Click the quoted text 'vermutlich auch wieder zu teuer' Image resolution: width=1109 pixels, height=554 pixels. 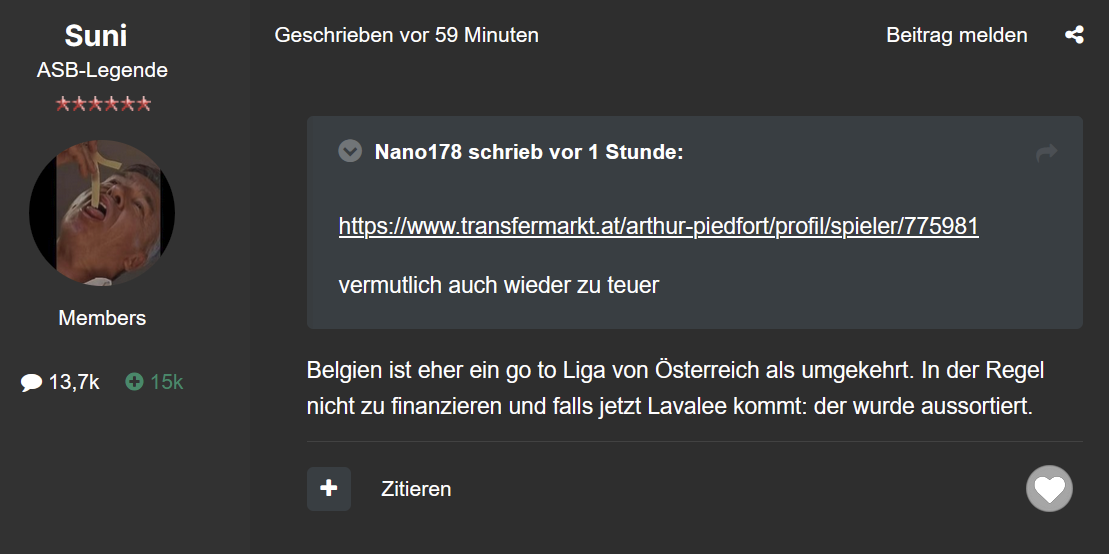click(498, 284)
